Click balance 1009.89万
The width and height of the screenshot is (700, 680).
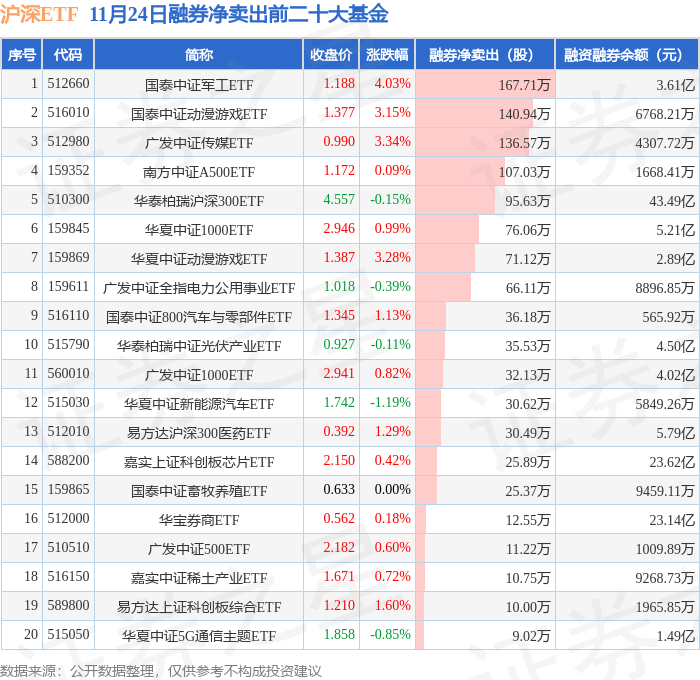[x=665, y=549]
